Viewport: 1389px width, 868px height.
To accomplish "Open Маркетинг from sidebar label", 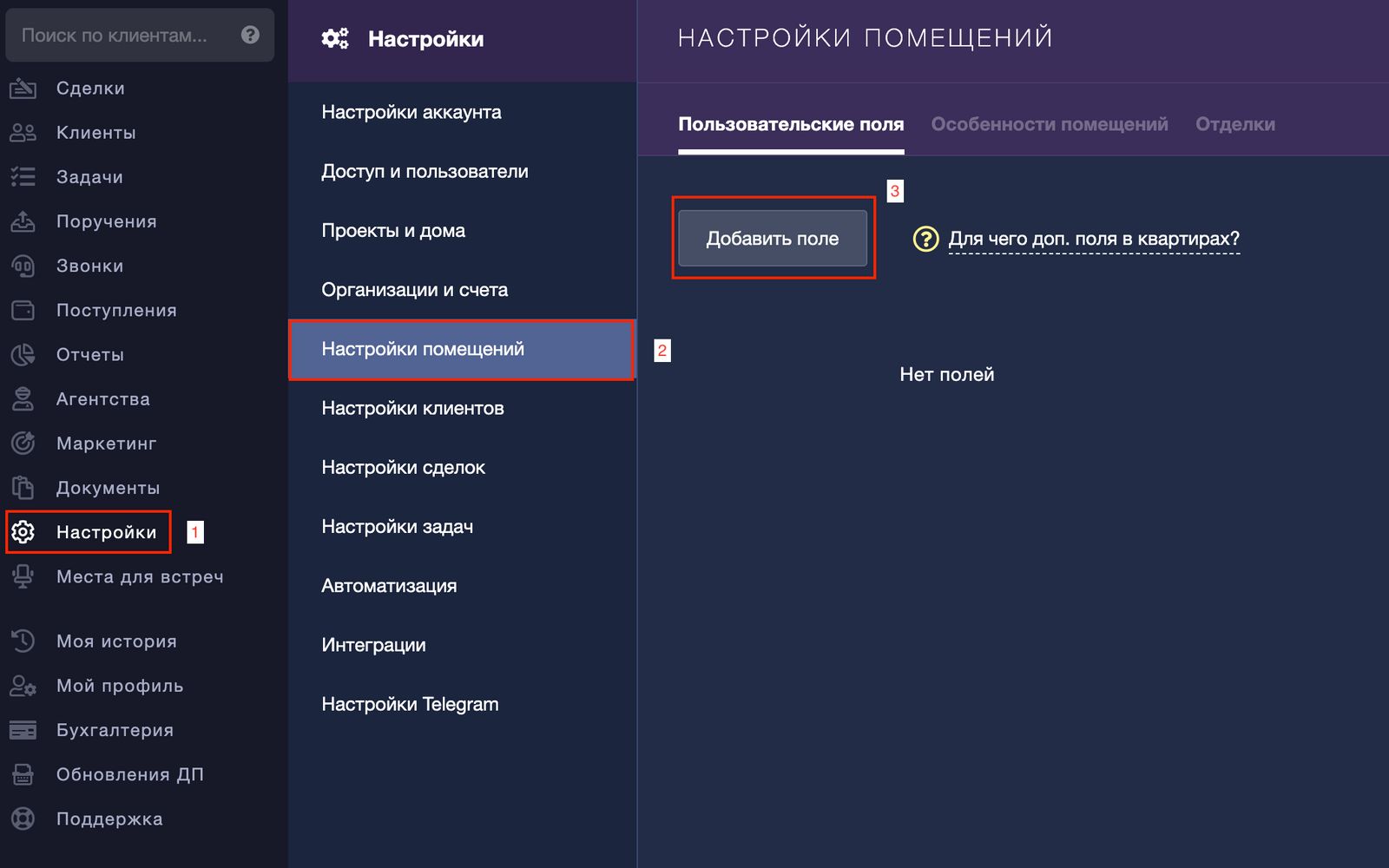I will coord(107,443).
